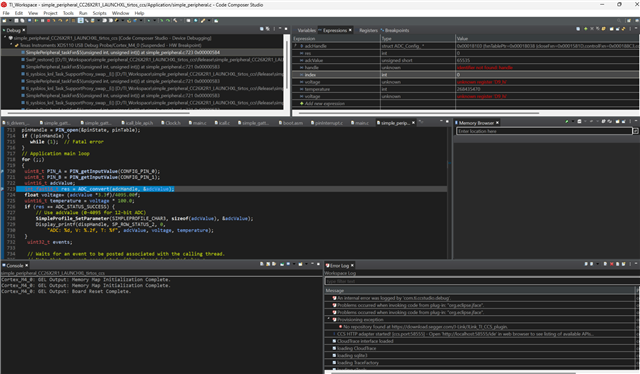Close the Error Log tab
This screenshot has width=640, height=374.
352,265
